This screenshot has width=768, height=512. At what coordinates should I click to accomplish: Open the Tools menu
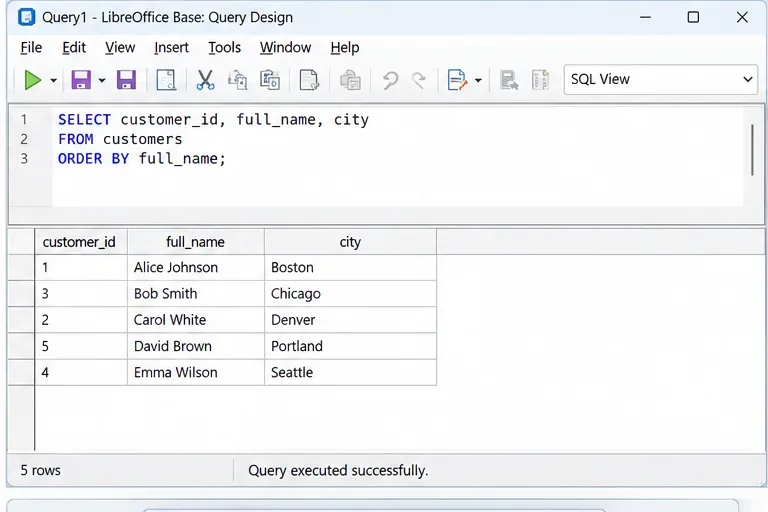225,48
